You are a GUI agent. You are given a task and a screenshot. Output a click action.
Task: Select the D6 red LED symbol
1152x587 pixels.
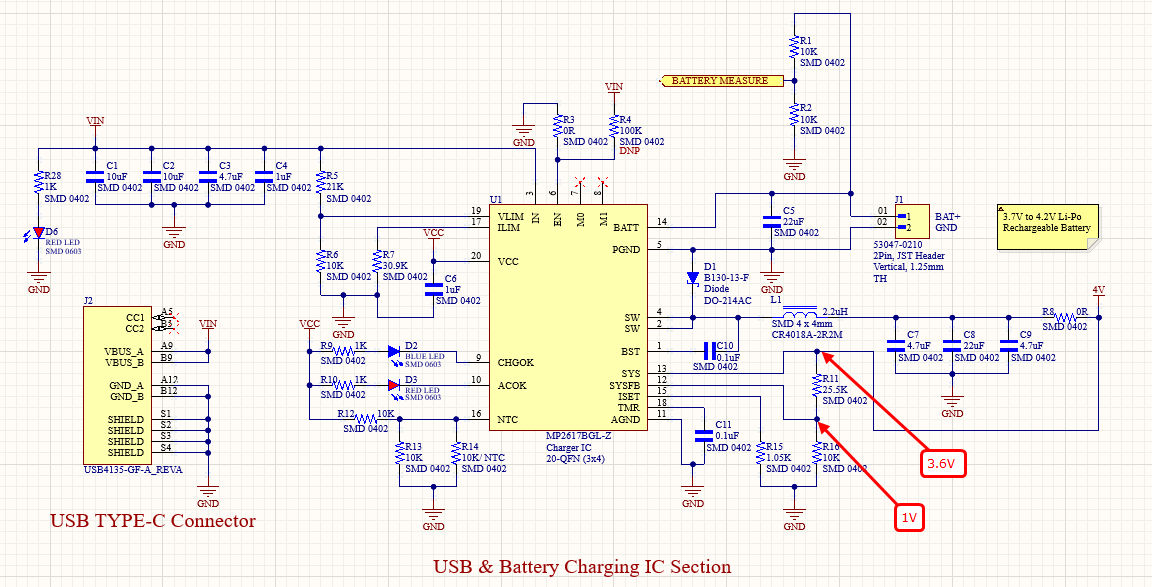coord(38,234)
